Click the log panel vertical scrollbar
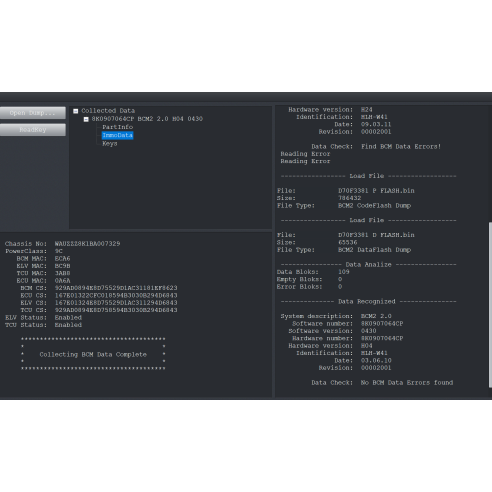The height and width of the screenshot is (492, 492). coord(490,305)
